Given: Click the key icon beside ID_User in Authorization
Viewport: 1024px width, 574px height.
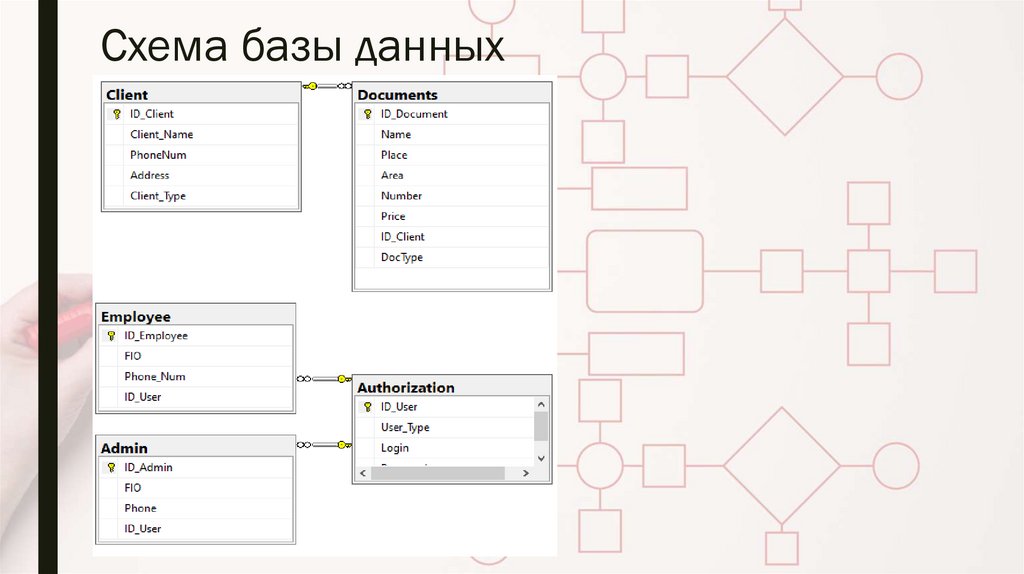Looking at the screenshot, I should (368, 407).
